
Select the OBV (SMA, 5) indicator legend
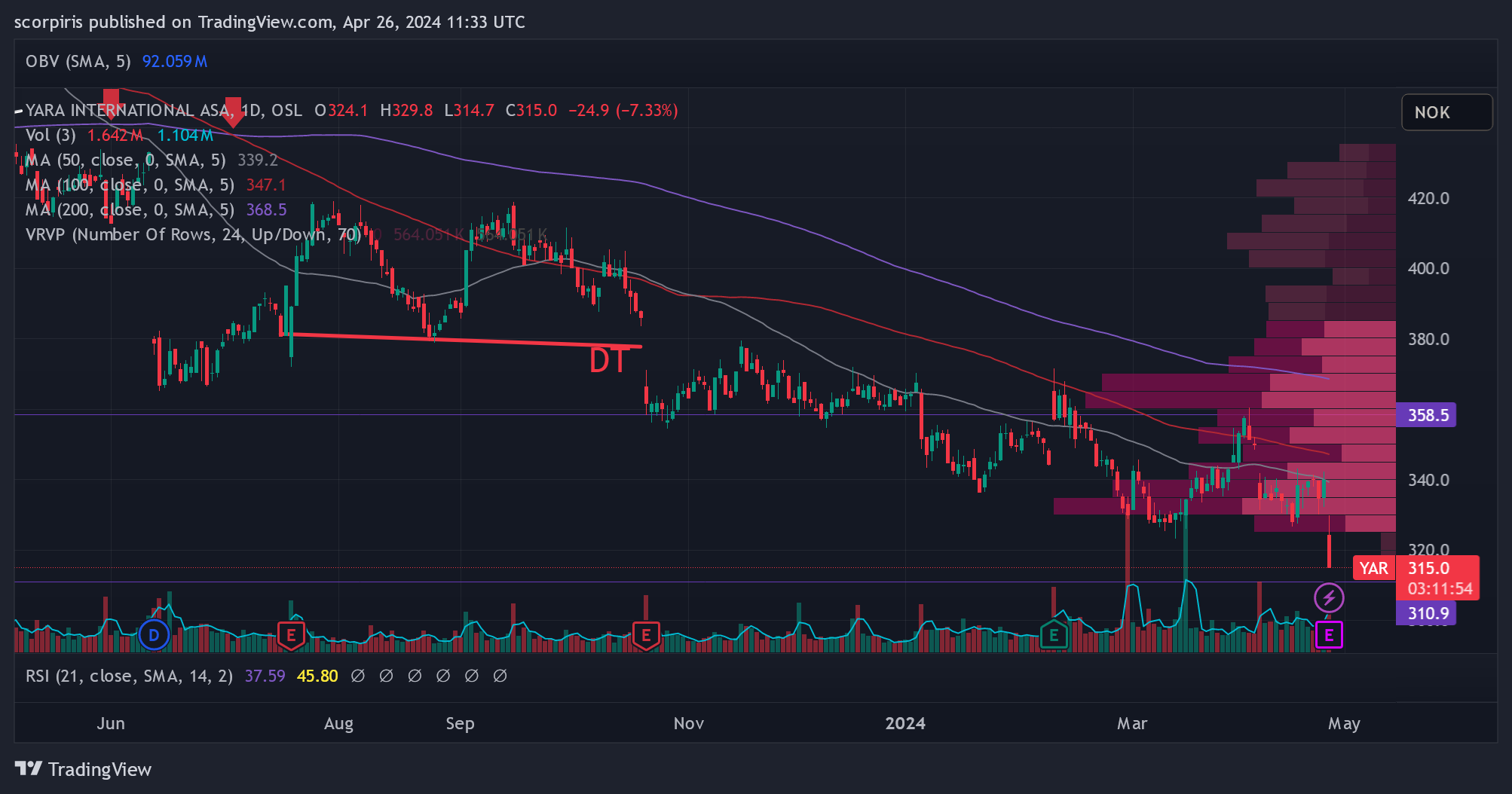pos(78,61)
